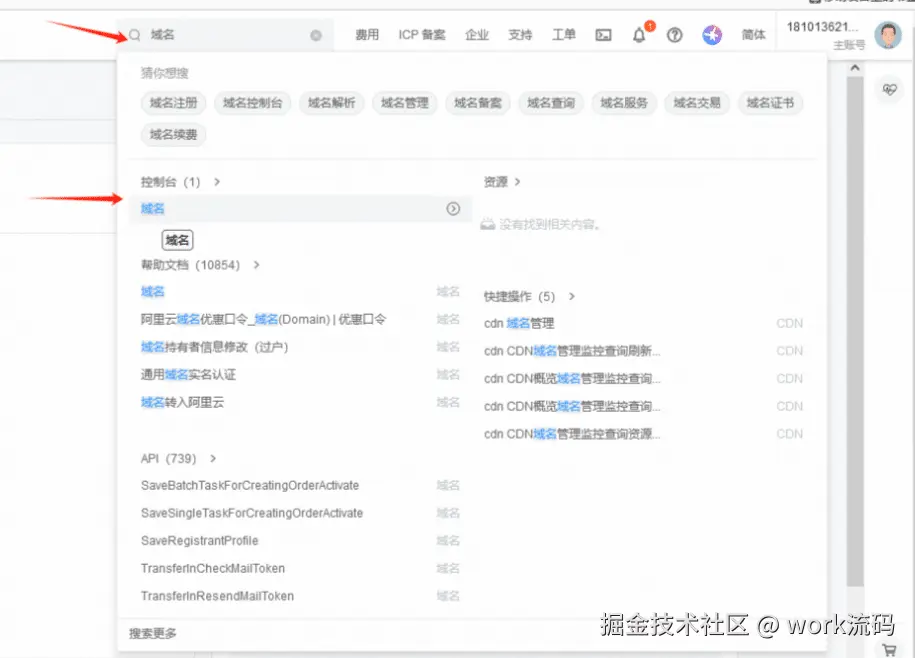
Task: Click circular arrow next to 域名 console result
Action: point(453,208)
